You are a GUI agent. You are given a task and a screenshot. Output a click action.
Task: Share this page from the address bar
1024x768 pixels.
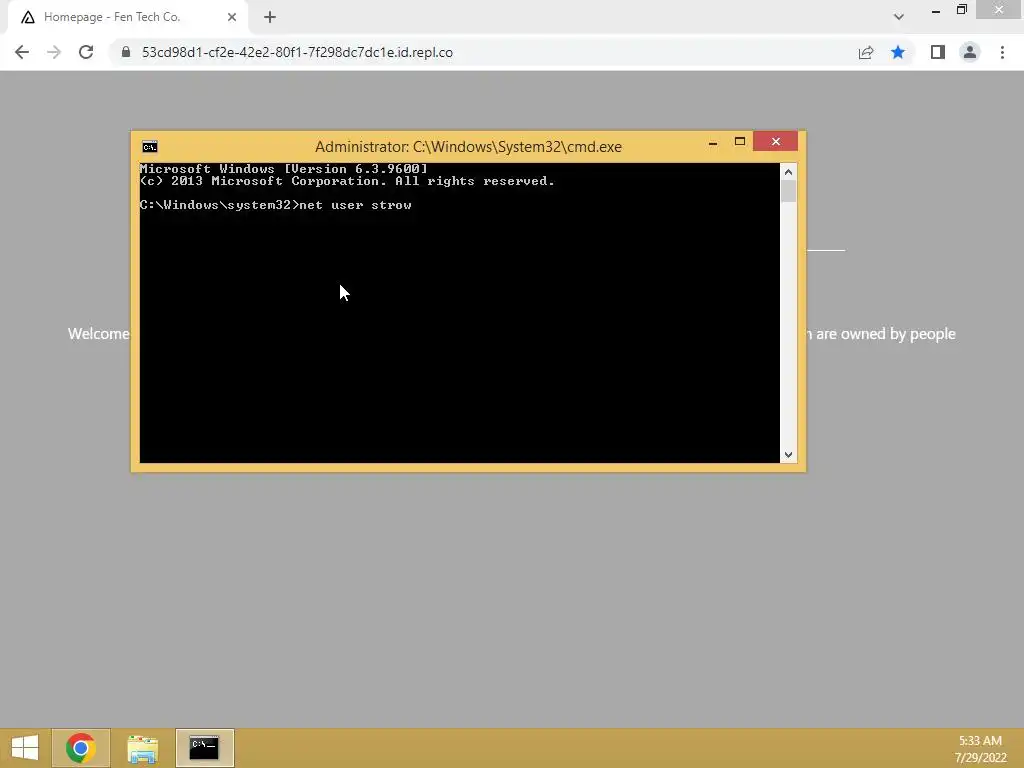(x=866, y=52)
